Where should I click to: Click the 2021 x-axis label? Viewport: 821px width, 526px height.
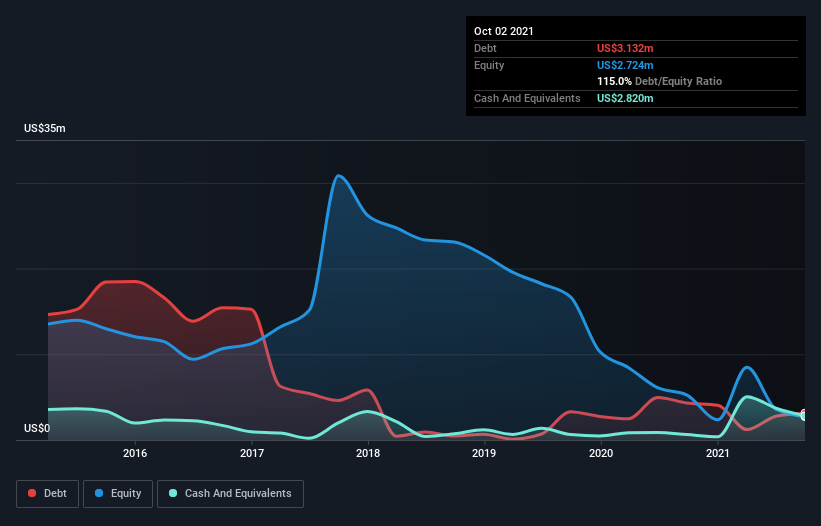717,453
